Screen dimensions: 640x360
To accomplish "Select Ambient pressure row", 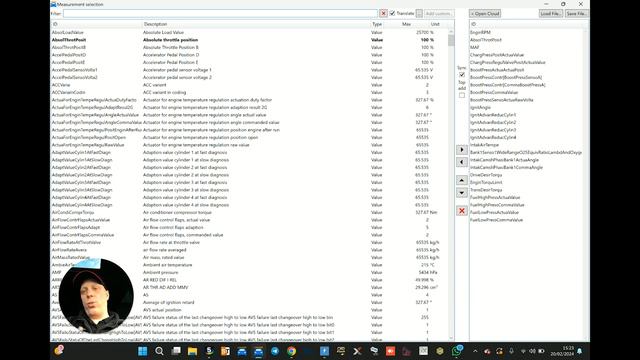I will (249, 272).
